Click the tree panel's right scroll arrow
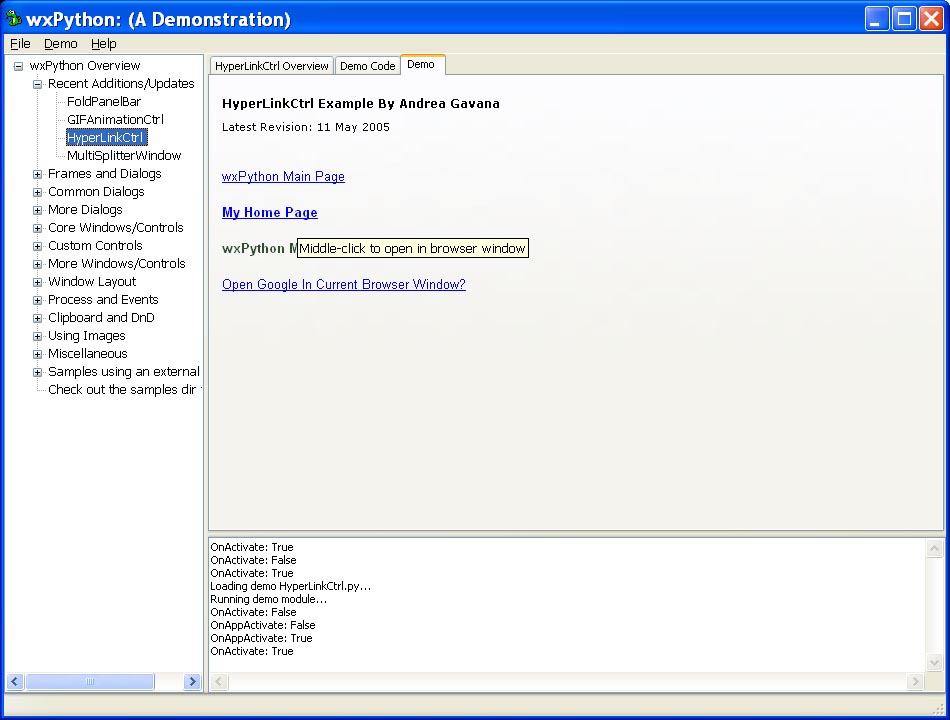Image resolution: width=950 pixels, height=720 pixels. click(192, 682)
